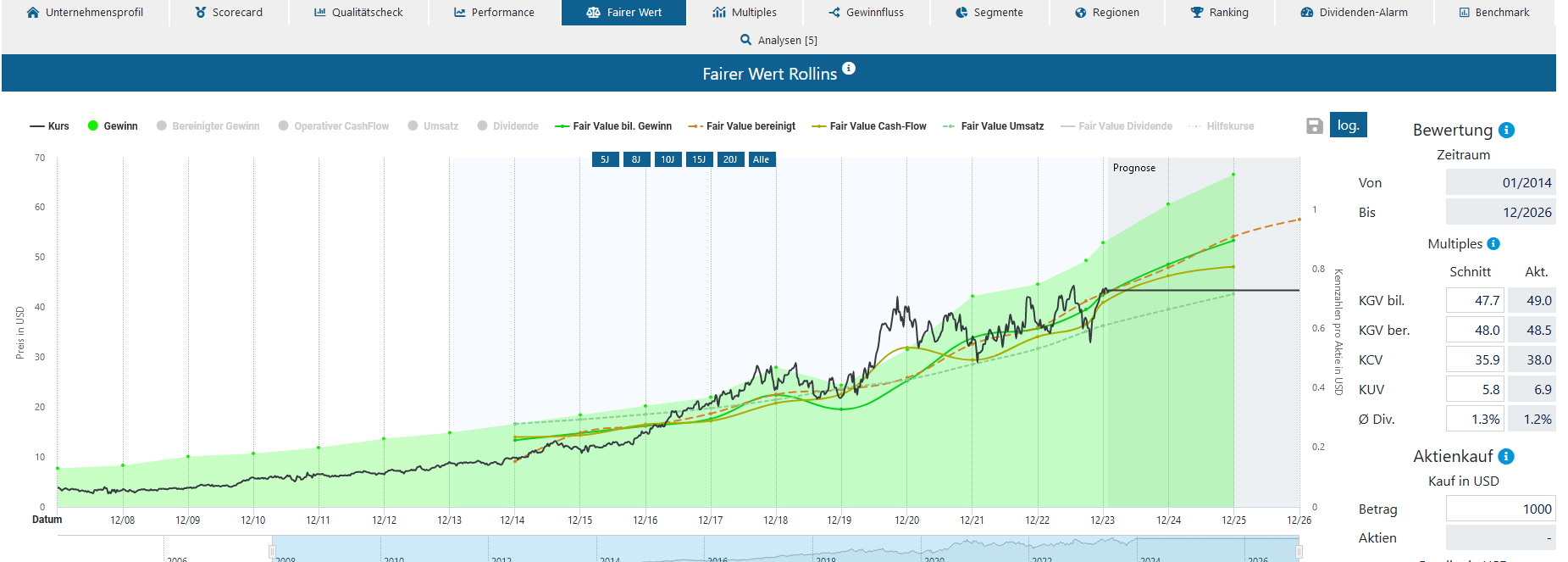Screen dimensions: 1568x562
Task: Click the Von date field 01/2014
Action: pos(1500,182)
